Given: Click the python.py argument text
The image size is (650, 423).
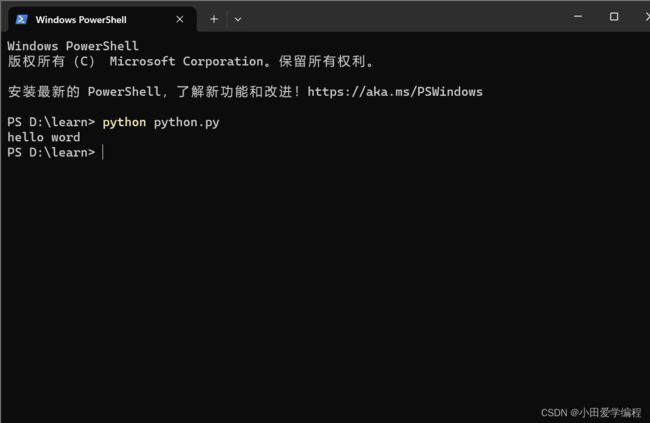Looking at the screenshot, I should point(187,122).
